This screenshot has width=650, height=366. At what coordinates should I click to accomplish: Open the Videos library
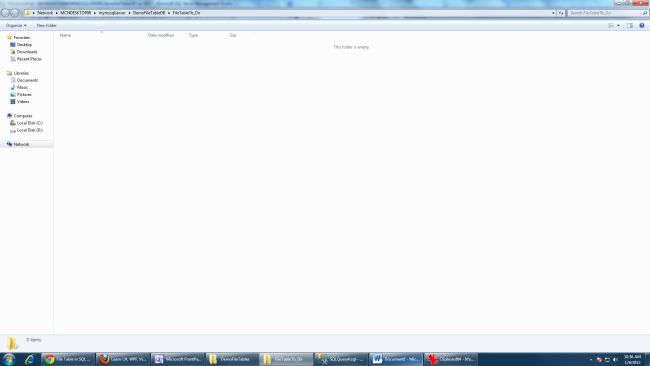tap(23, 102)
